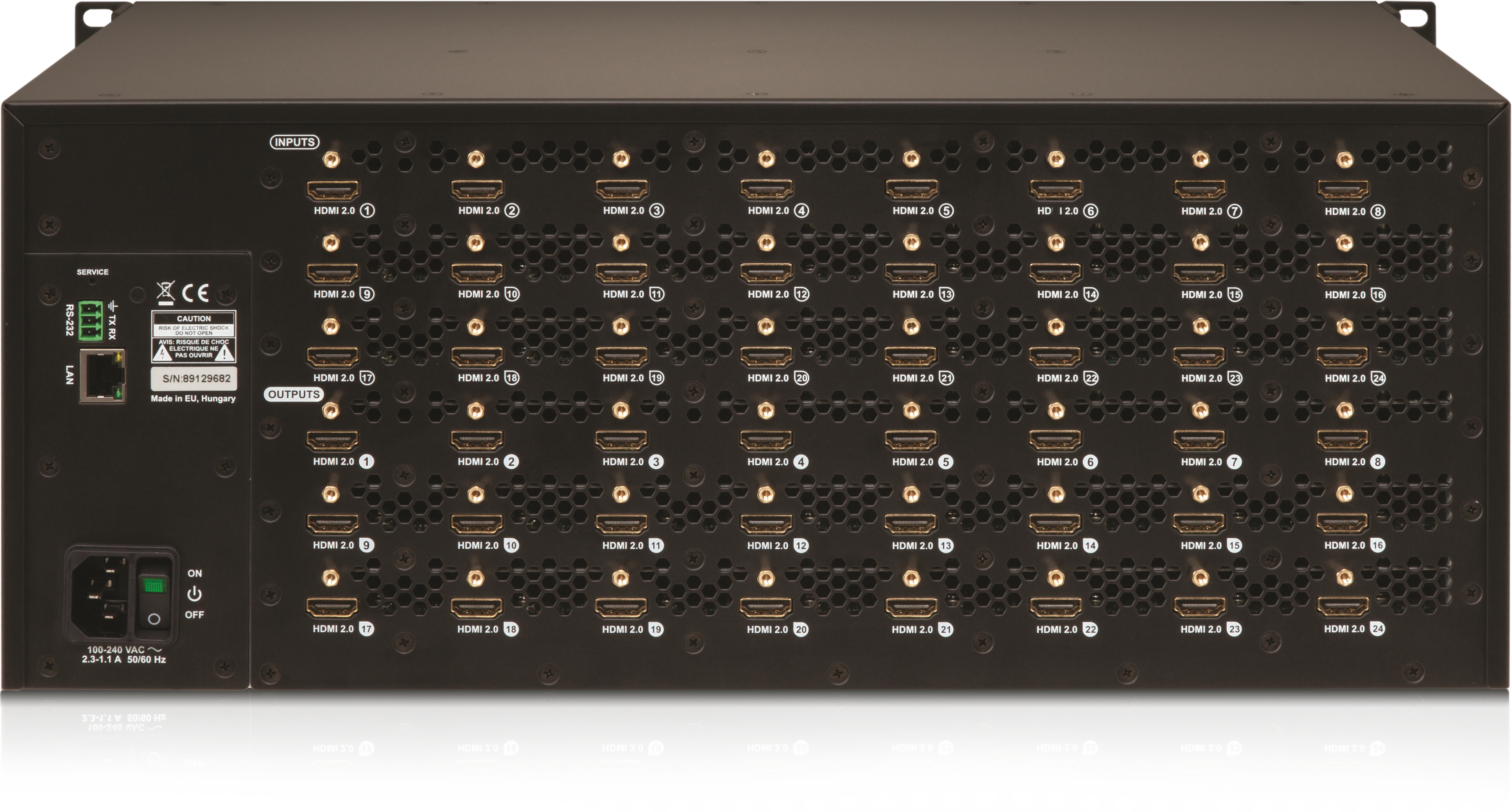1512x812 pixels.
Task: Click the 'HDMI 2.0 3' input label text
Action: pyautogui.click(x=633, y=211)
